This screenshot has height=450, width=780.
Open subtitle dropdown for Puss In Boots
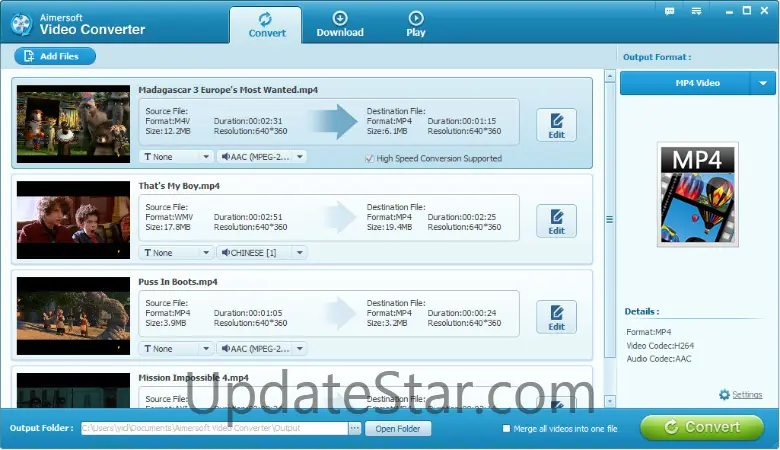176,349
